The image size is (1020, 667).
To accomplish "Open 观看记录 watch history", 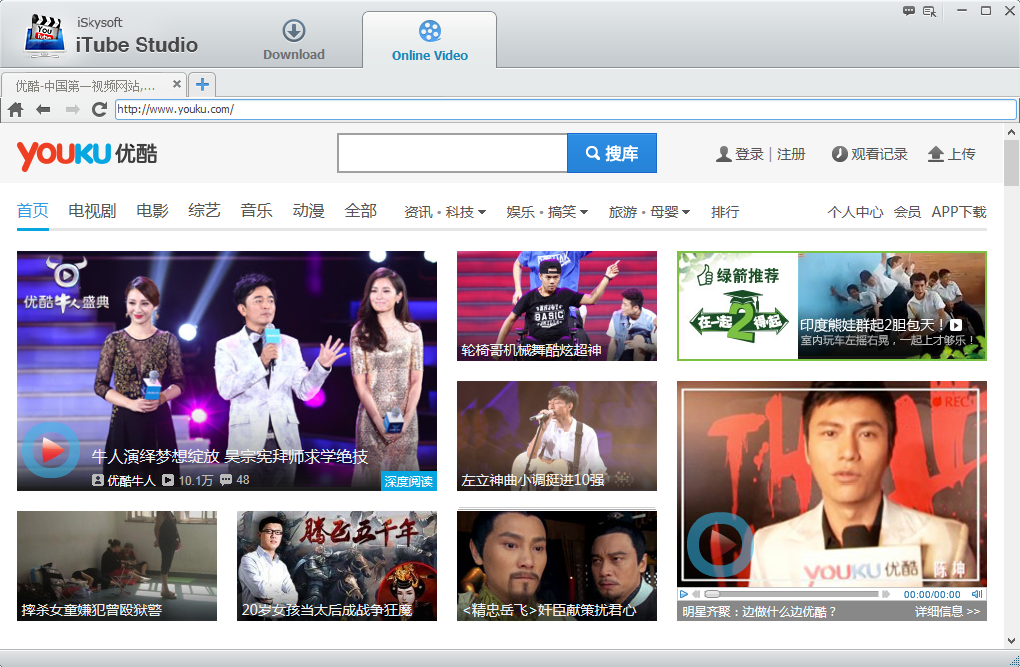I will pos(870,154).
